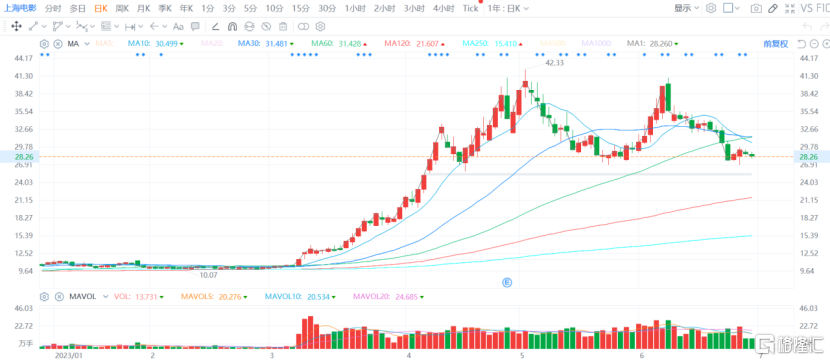
Task: Switch to the 分时 tab
Action: pyautogui.click(x=52, y=8)
